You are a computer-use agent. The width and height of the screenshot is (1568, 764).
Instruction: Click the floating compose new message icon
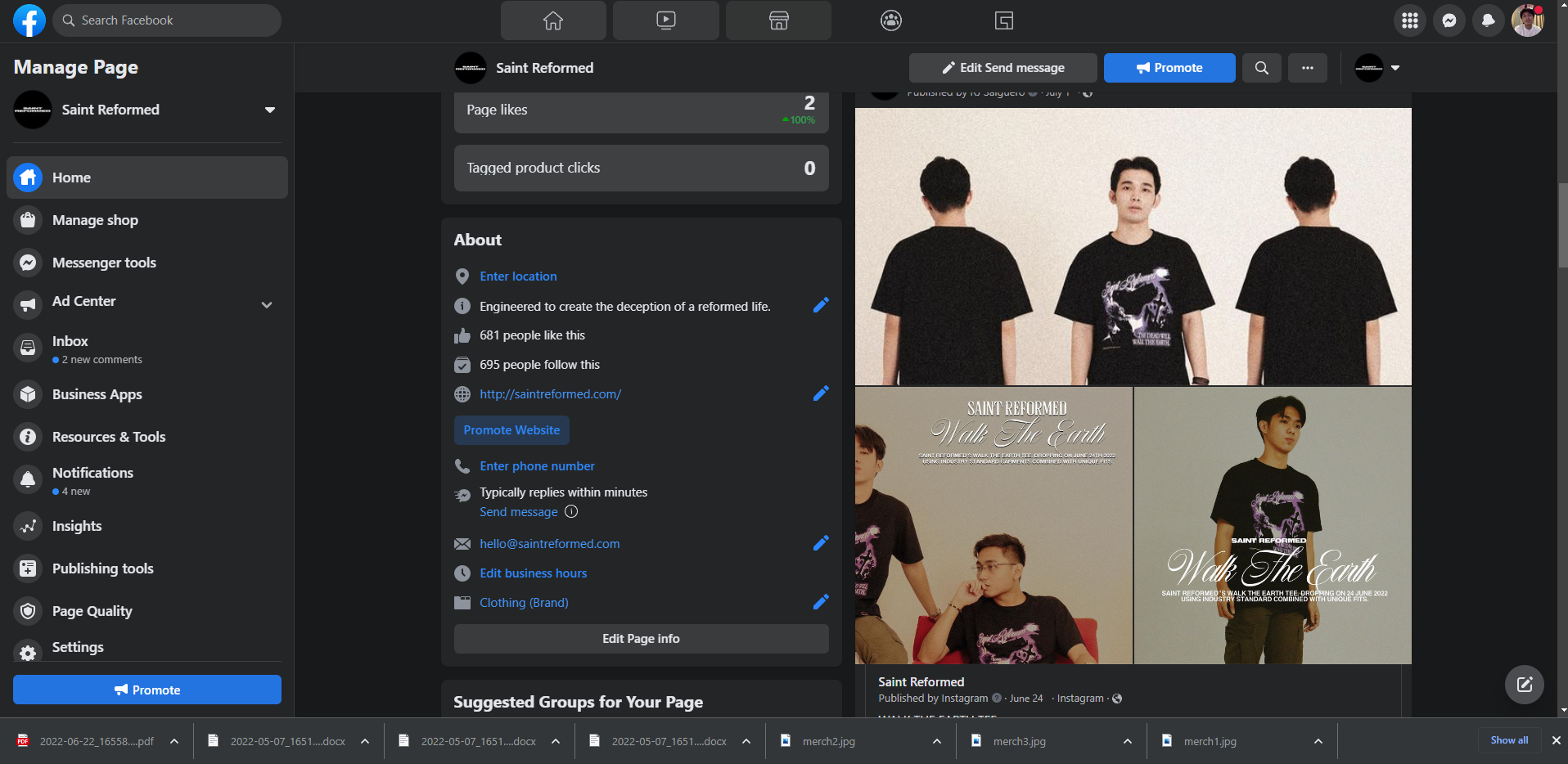click(x=1525, y=685)
